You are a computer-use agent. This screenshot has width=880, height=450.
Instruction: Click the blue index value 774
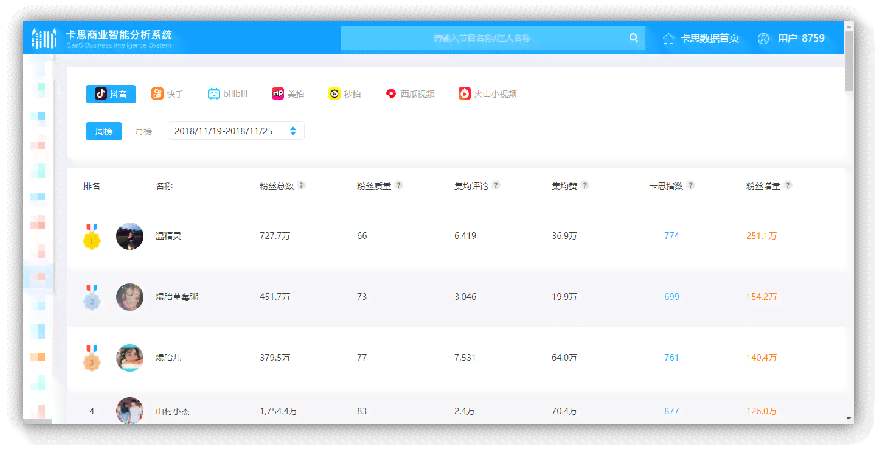click(671, 236)
